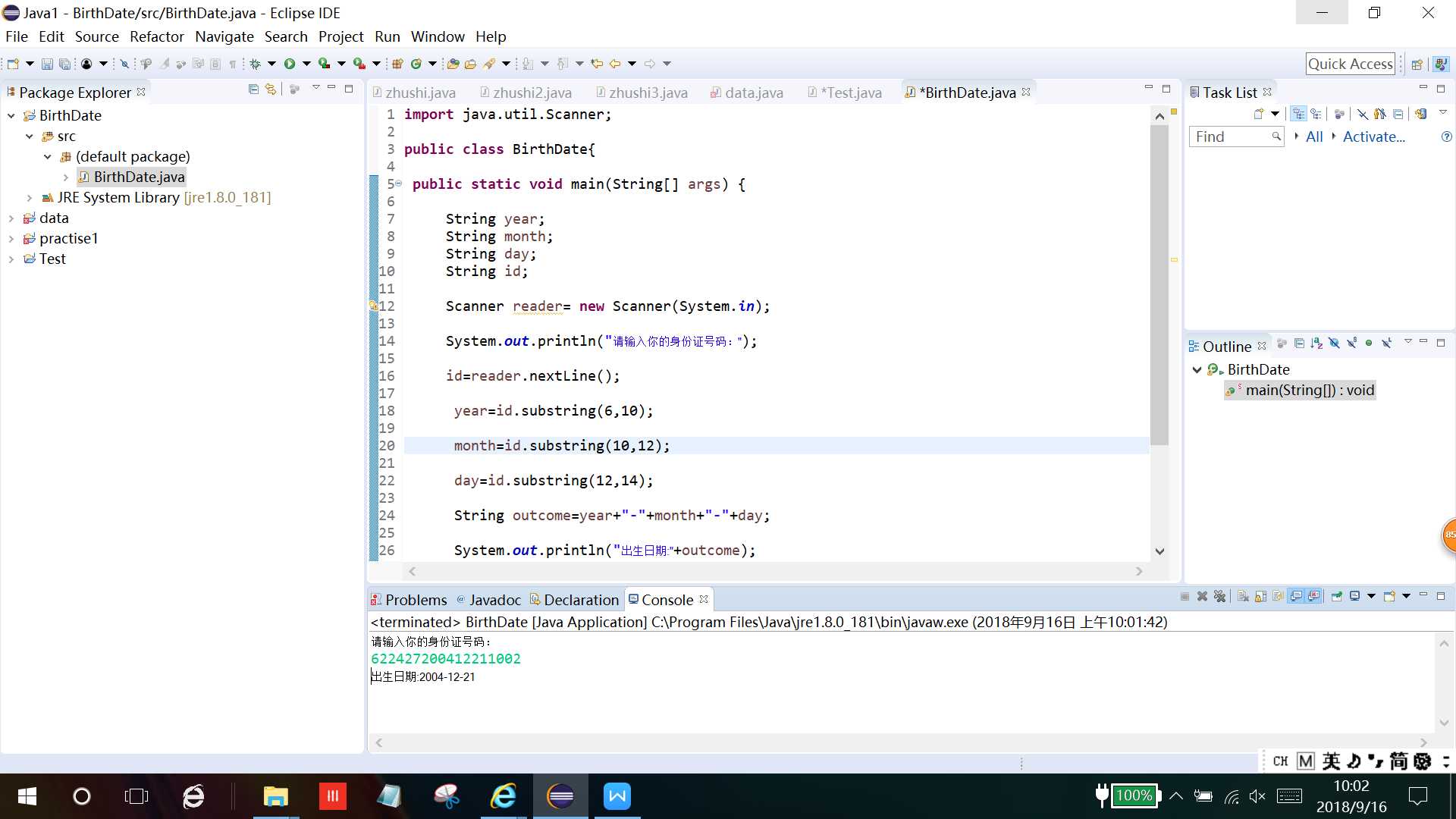This screenshot has height=819, width=1456.
Task: Click the Run menu in menu bar
Action: point(387,36)
